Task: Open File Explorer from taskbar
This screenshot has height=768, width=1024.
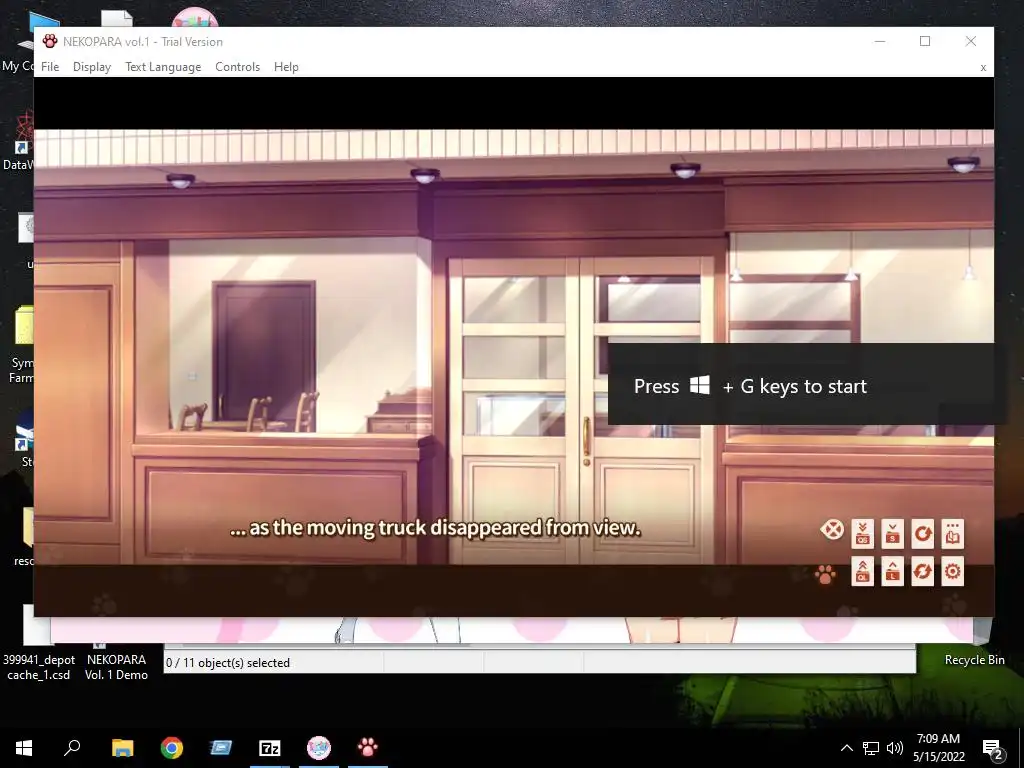Action: click(x=122, y=748)
